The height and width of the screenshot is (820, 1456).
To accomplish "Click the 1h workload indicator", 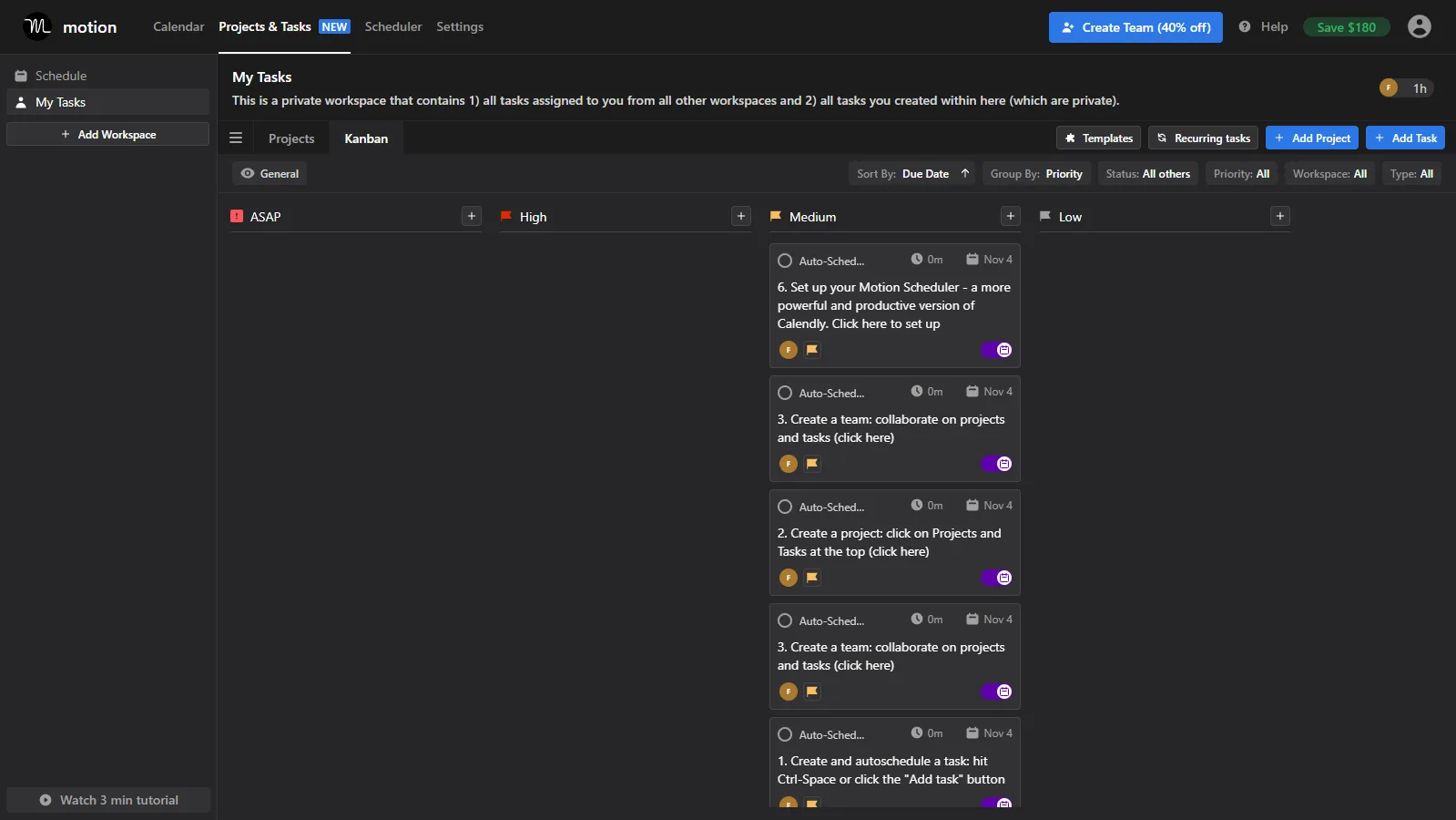I will (x=1407, y=88).
